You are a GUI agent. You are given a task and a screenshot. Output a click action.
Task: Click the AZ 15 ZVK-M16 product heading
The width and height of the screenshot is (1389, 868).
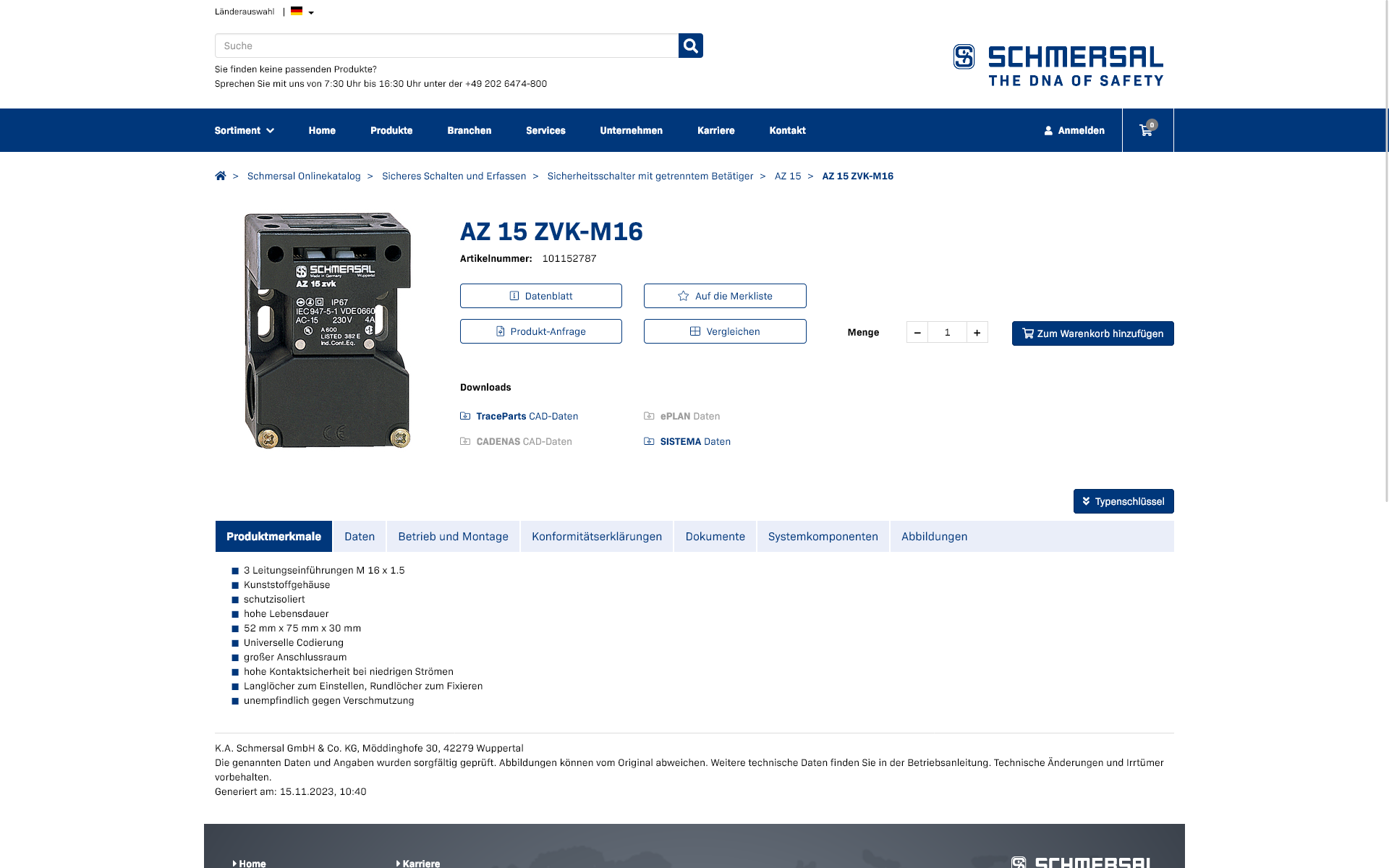tap(551, 231)
